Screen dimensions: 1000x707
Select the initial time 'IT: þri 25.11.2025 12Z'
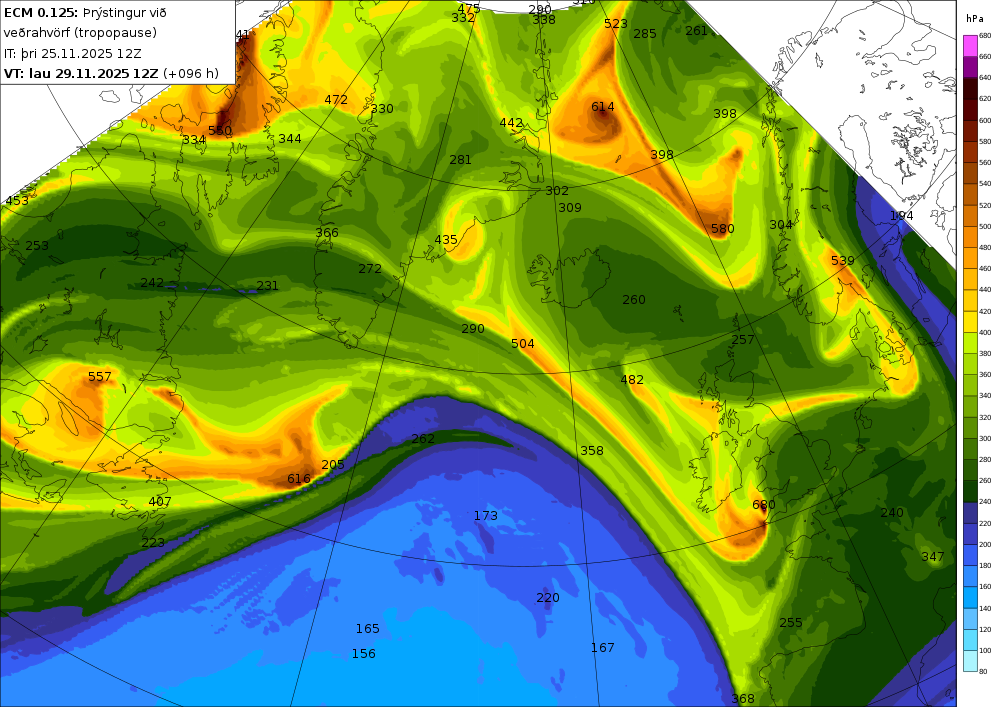point(73,53)
